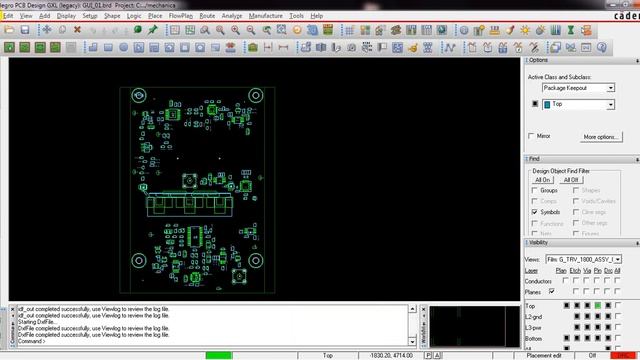Uncheck the Symbols find filter checkbox
Image resolution: width=640 pixels, height=360 pixels.
[535, 212]
